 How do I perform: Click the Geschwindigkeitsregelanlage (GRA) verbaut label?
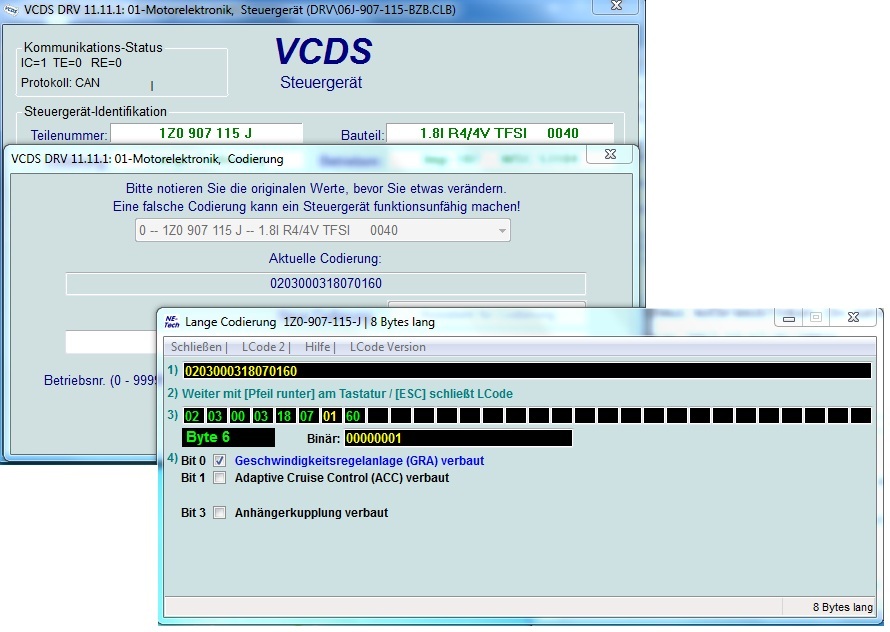(x=359, y=461)
